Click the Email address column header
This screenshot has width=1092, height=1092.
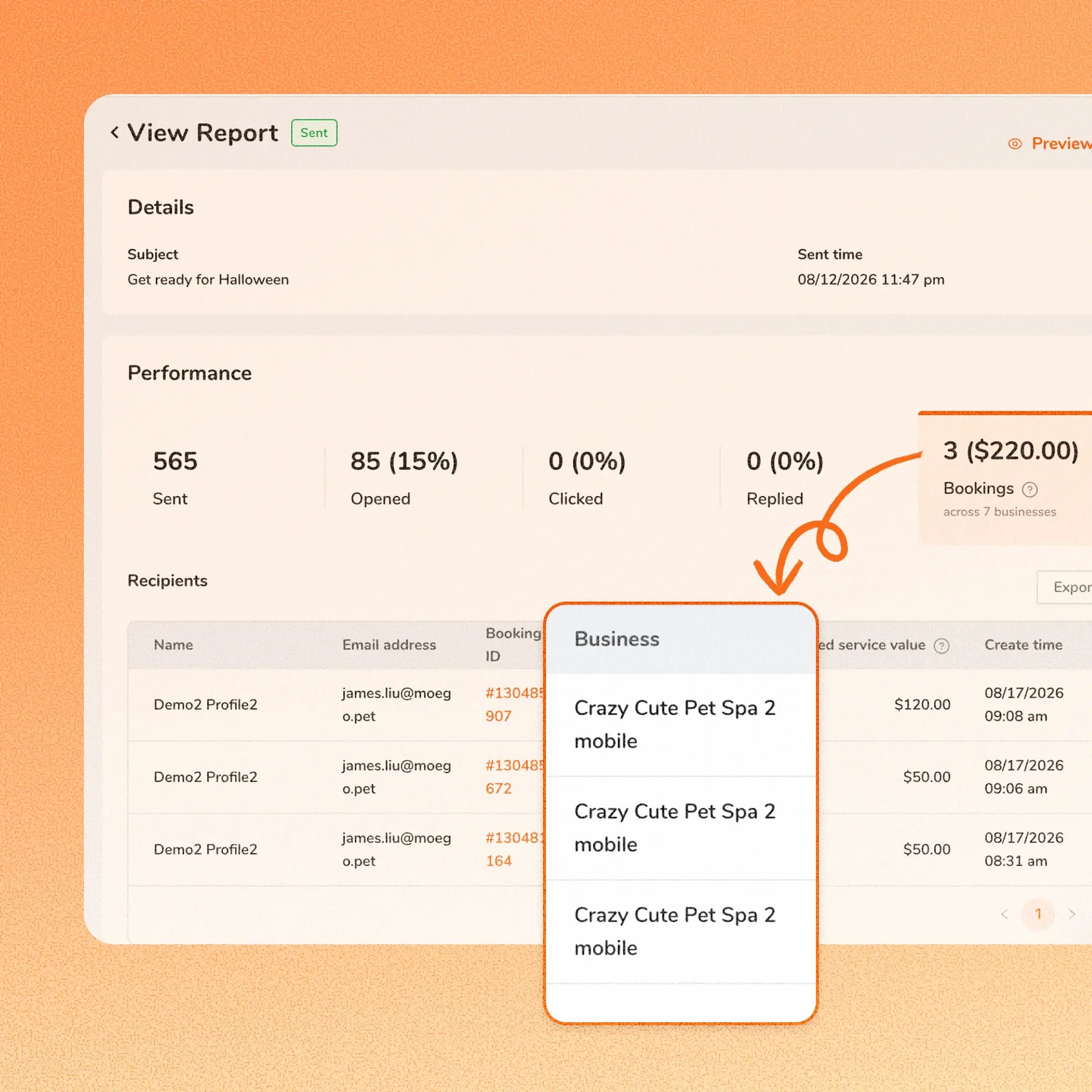[389, 645]
